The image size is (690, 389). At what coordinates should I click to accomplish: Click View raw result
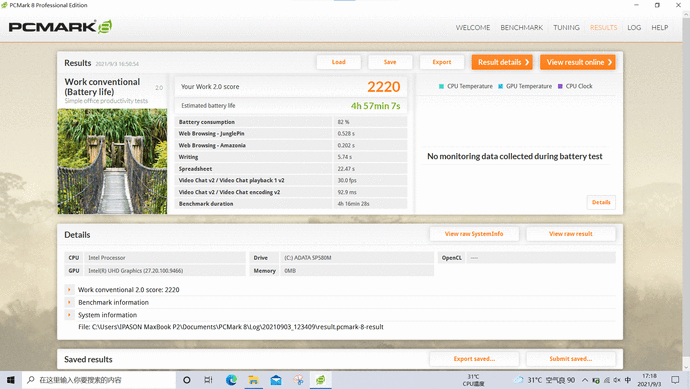571,234
